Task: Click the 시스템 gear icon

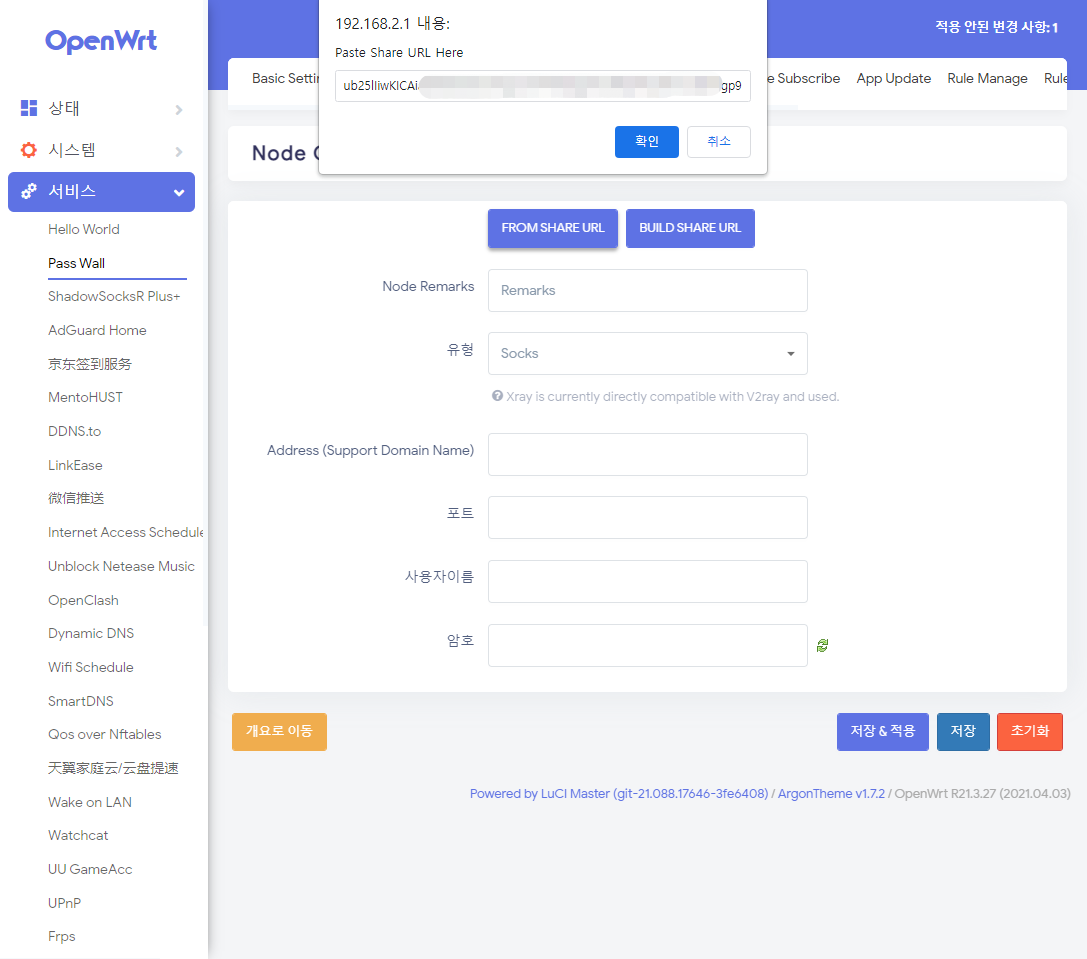Action: pos(28,150)
